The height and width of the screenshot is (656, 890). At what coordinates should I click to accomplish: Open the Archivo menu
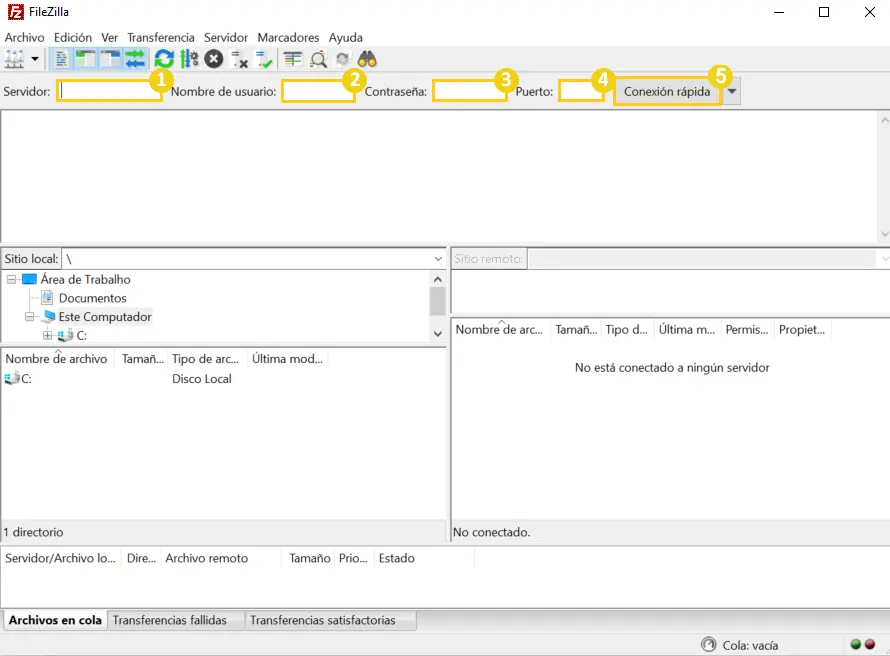coord(24,37)
